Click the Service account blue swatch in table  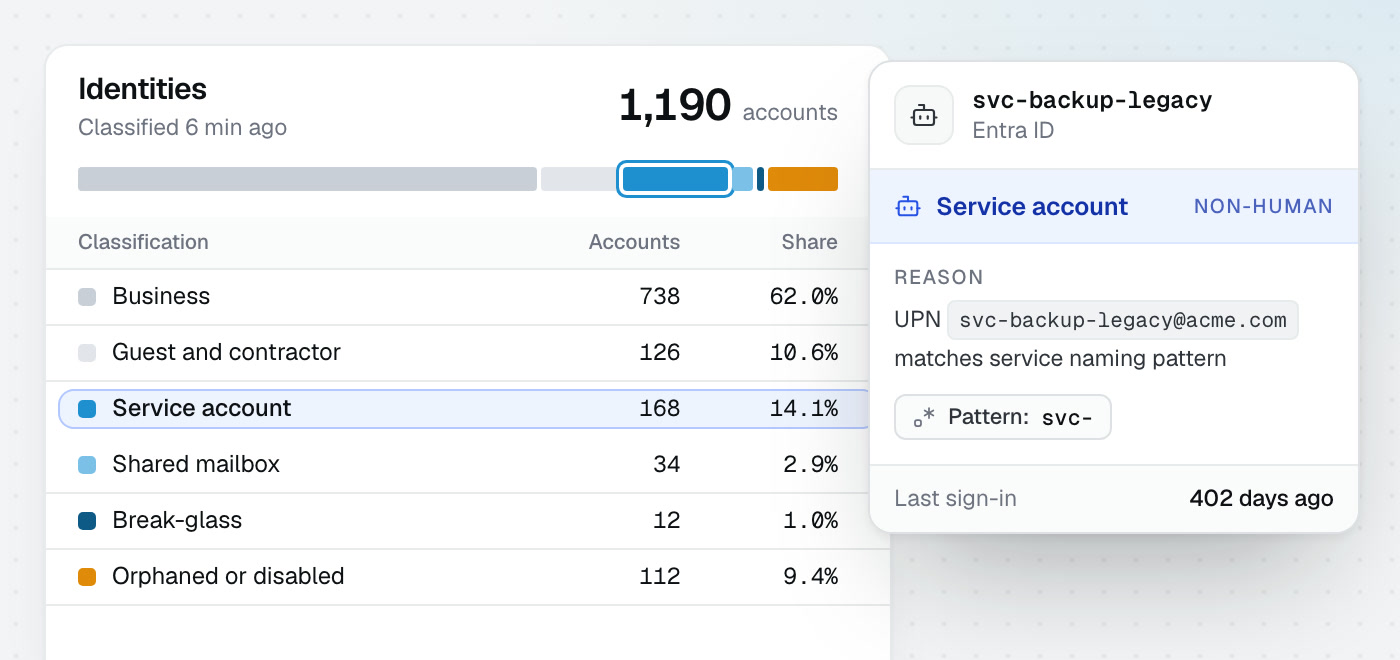(87, 409)
